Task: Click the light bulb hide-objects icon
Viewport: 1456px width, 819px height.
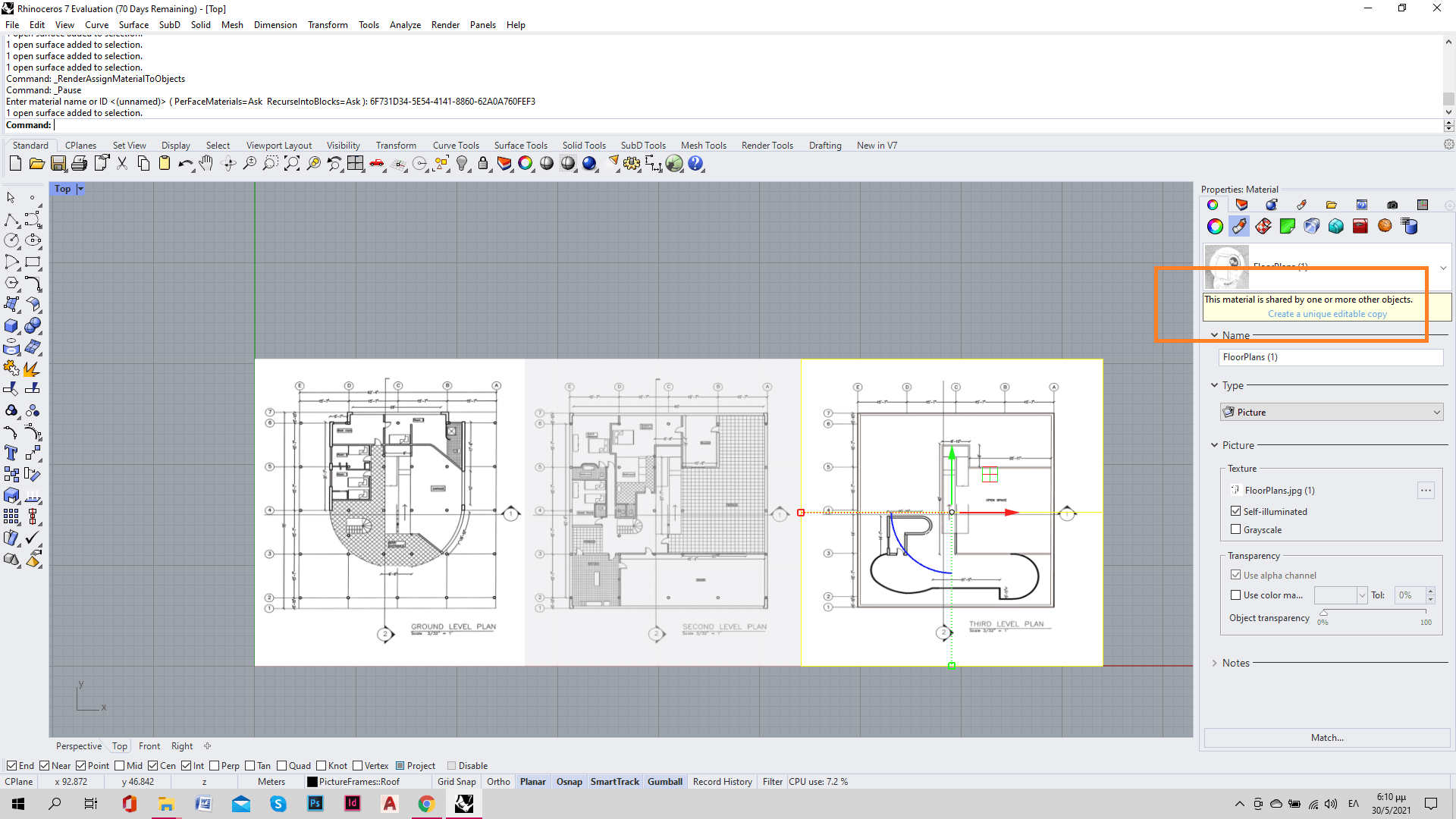Action: click(x=462, y=163)
